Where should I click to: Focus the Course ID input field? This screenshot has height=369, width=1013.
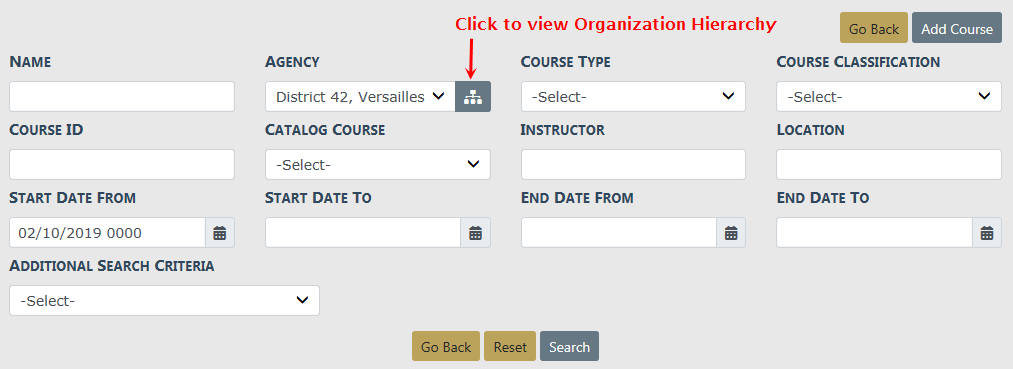[122, 165]
